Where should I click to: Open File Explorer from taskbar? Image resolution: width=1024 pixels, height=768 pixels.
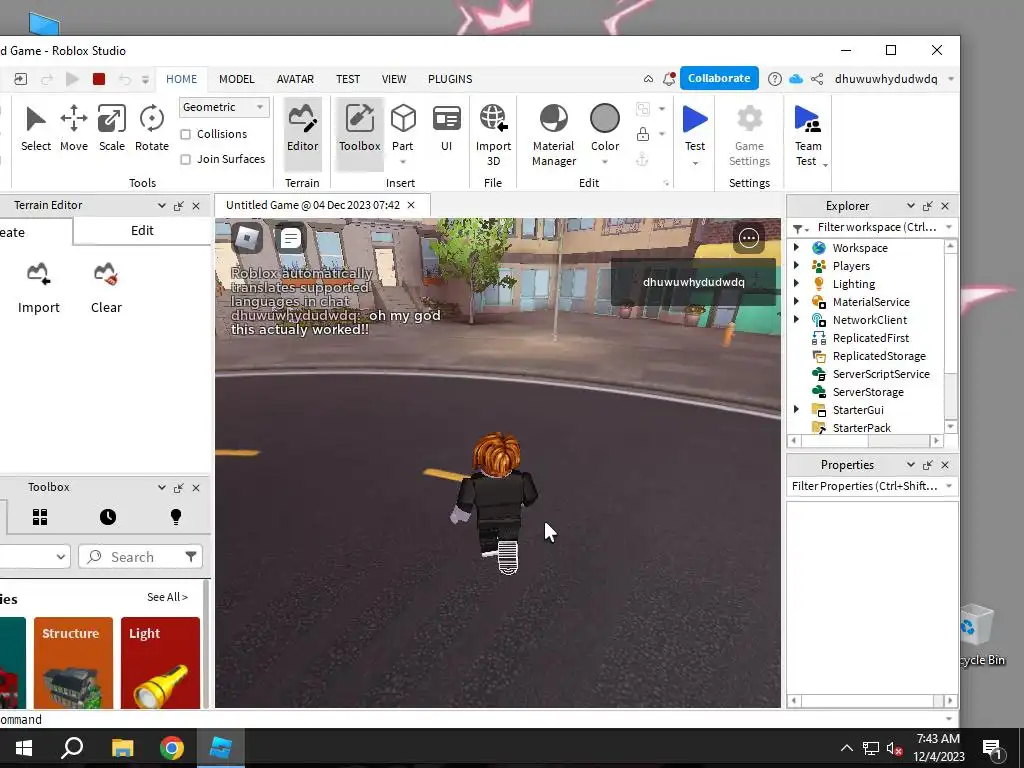[122, 748]
